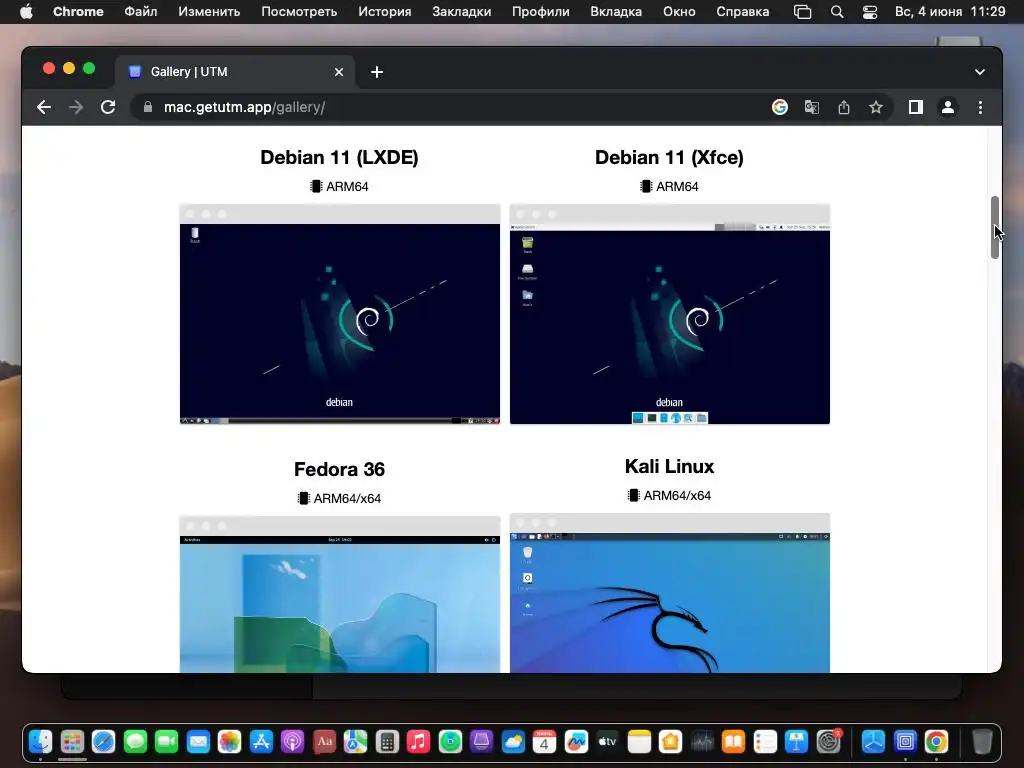Open Trash from the Dock
Screen dimensions: 1024x768
point(982,741)
